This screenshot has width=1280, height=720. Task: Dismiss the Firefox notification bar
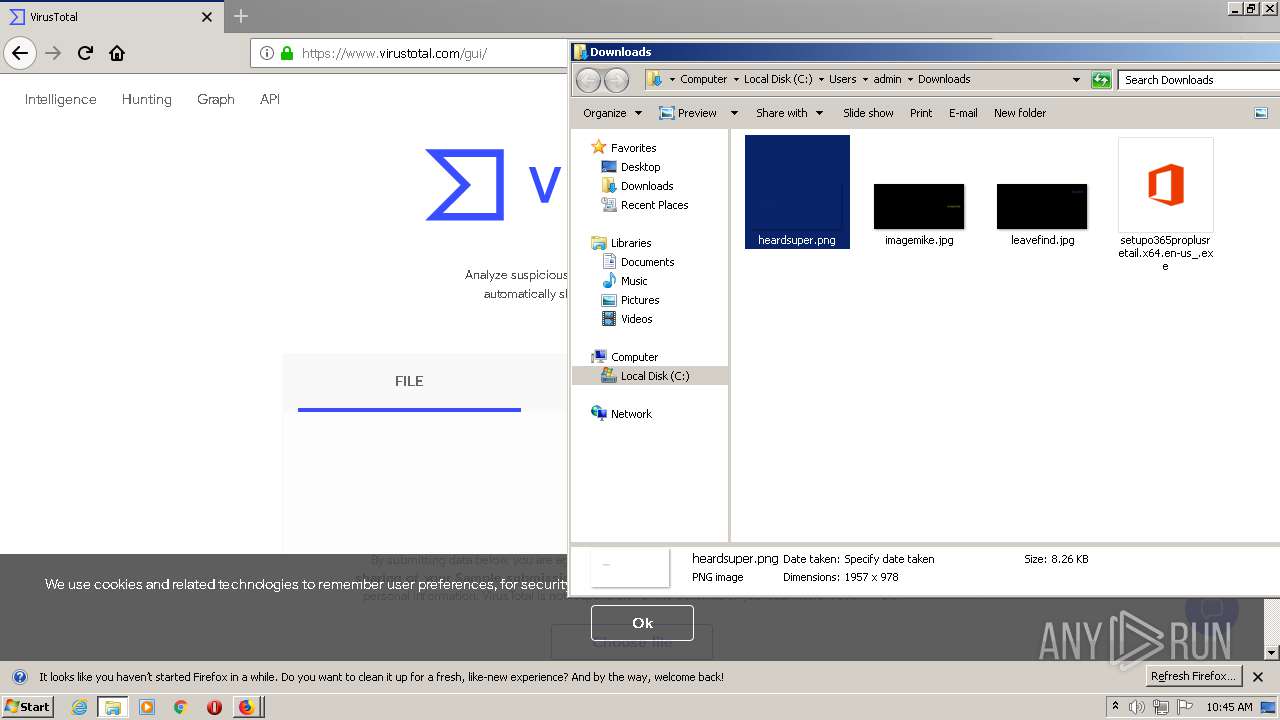[1258, 677]
